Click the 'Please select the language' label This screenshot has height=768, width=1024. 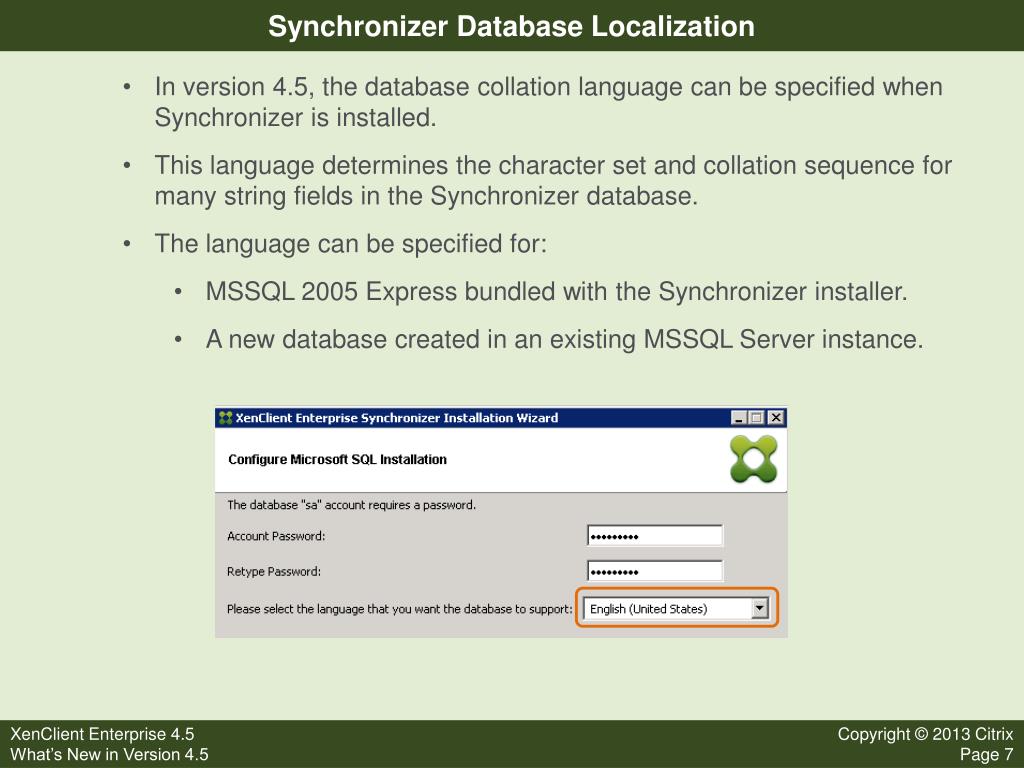(400, 609)
